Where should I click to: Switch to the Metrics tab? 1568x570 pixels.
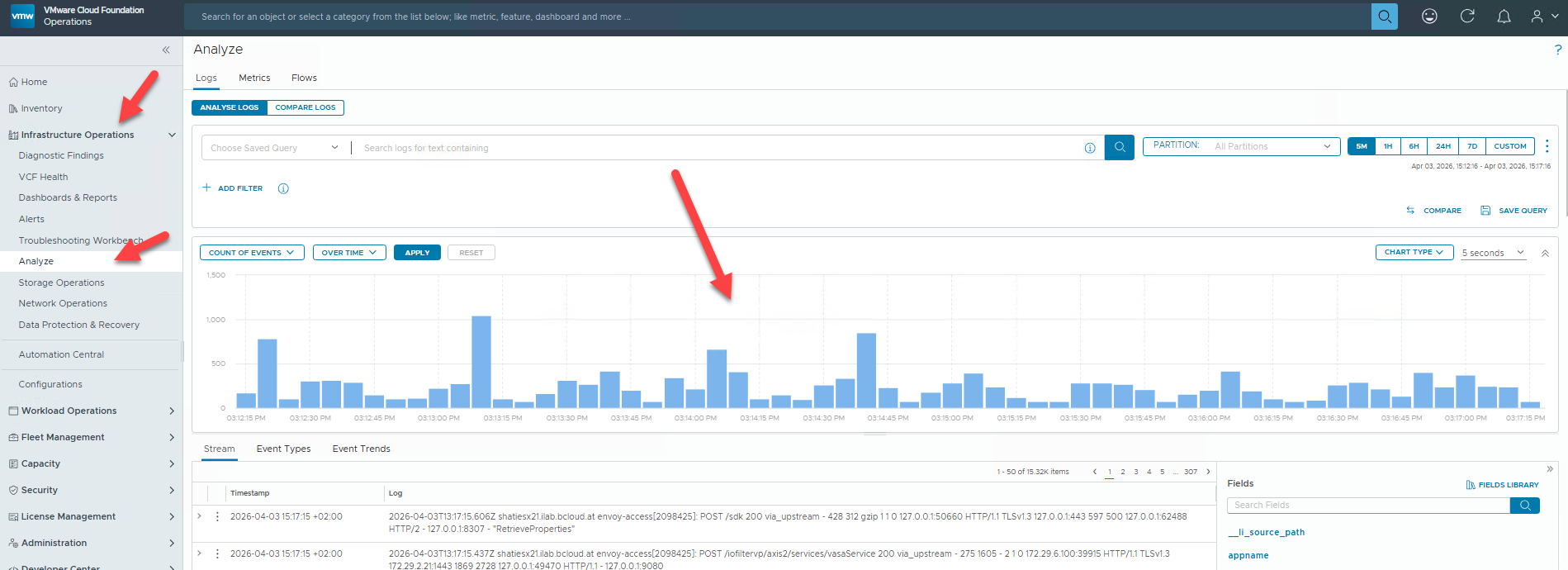click(x=254, y=78)
